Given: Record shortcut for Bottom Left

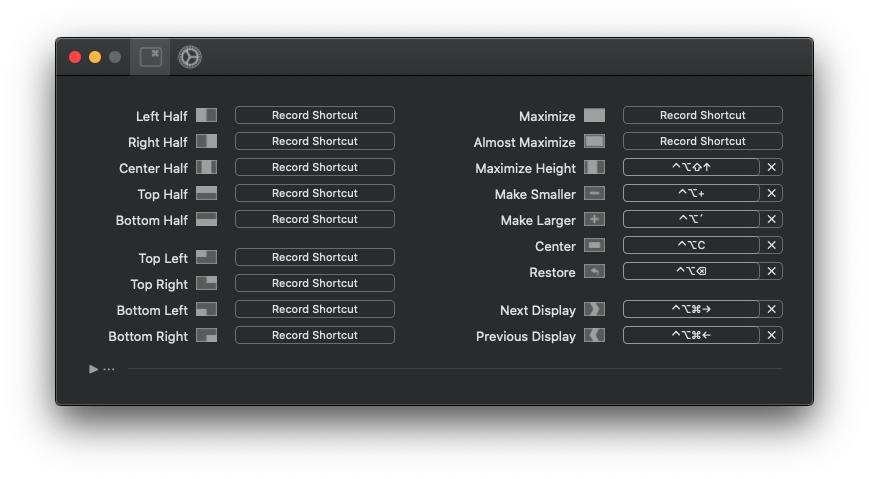Looking at the screenshot, I should click(x=315, y=309).
